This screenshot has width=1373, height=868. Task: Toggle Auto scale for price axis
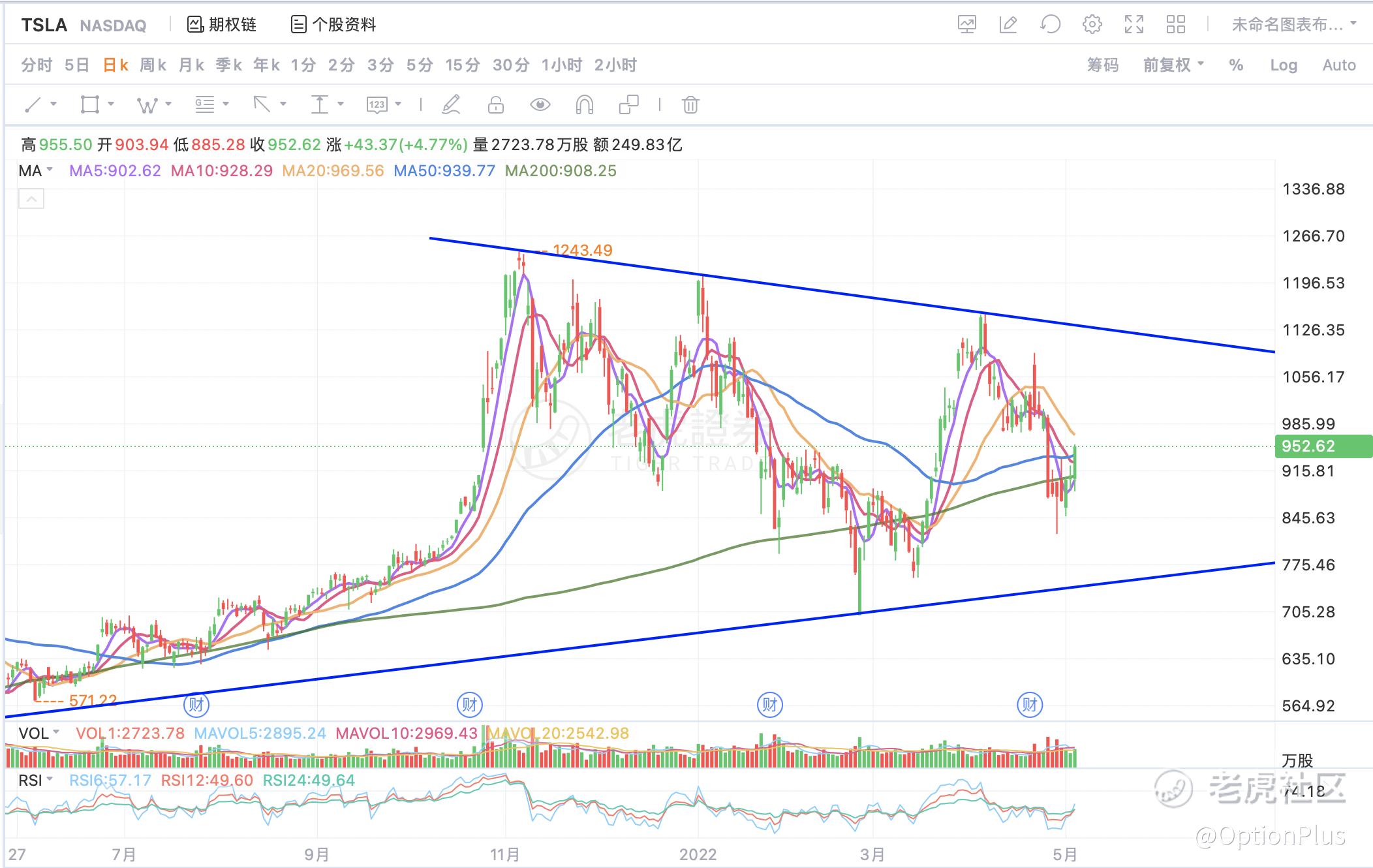tap(1339, 65)
